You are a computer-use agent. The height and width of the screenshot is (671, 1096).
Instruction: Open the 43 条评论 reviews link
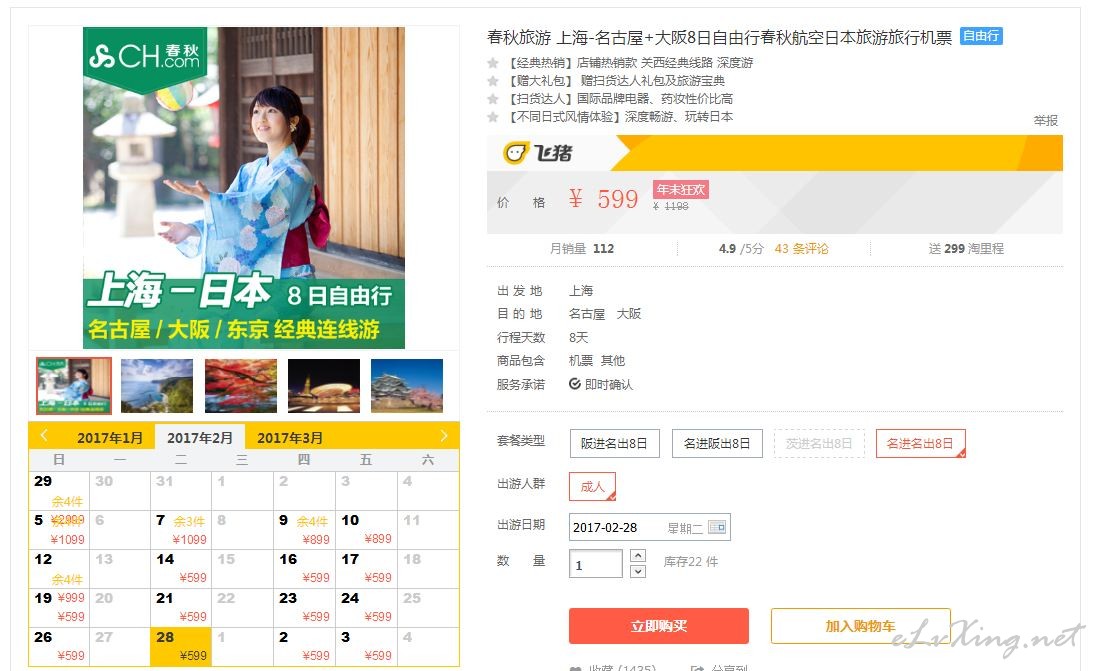pyautogui.click(x=801, y=248)
